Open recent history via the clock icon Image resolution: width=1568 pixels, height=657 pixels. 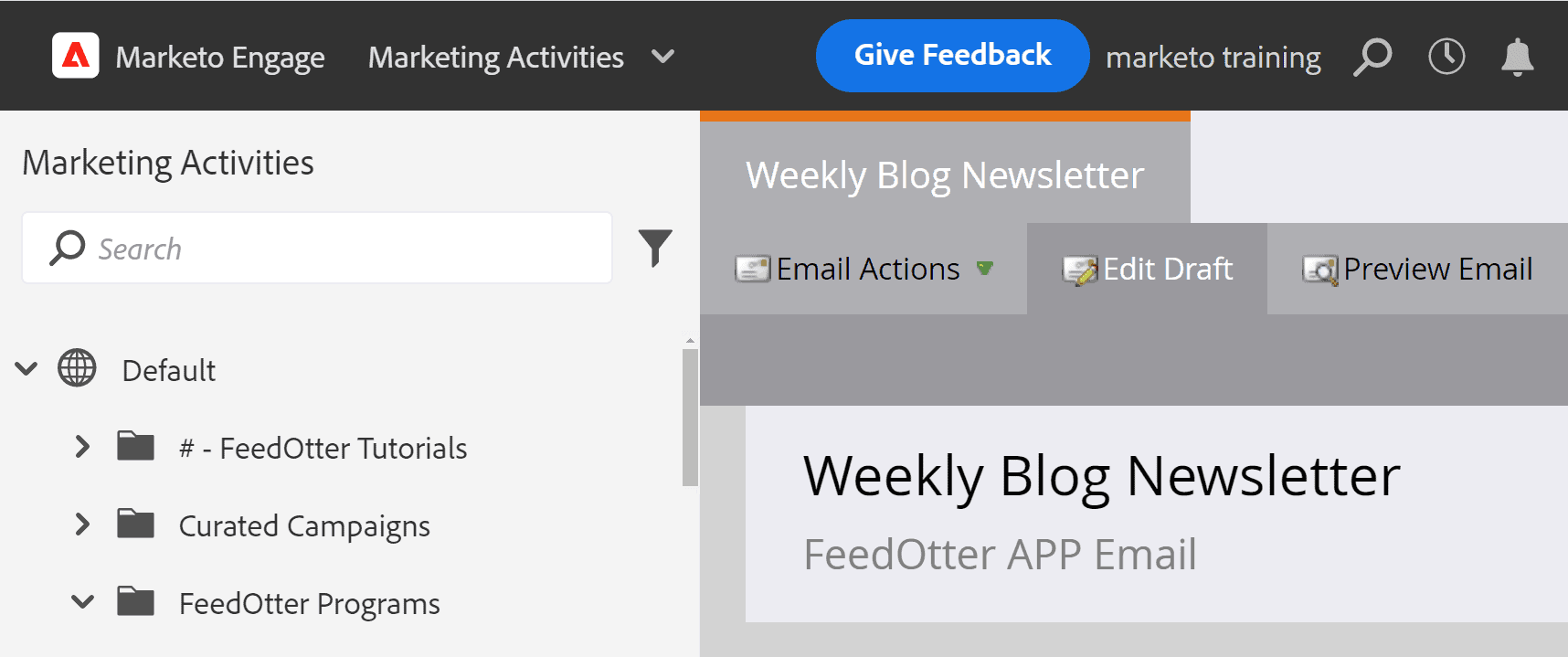click(x=1446, y=56)
